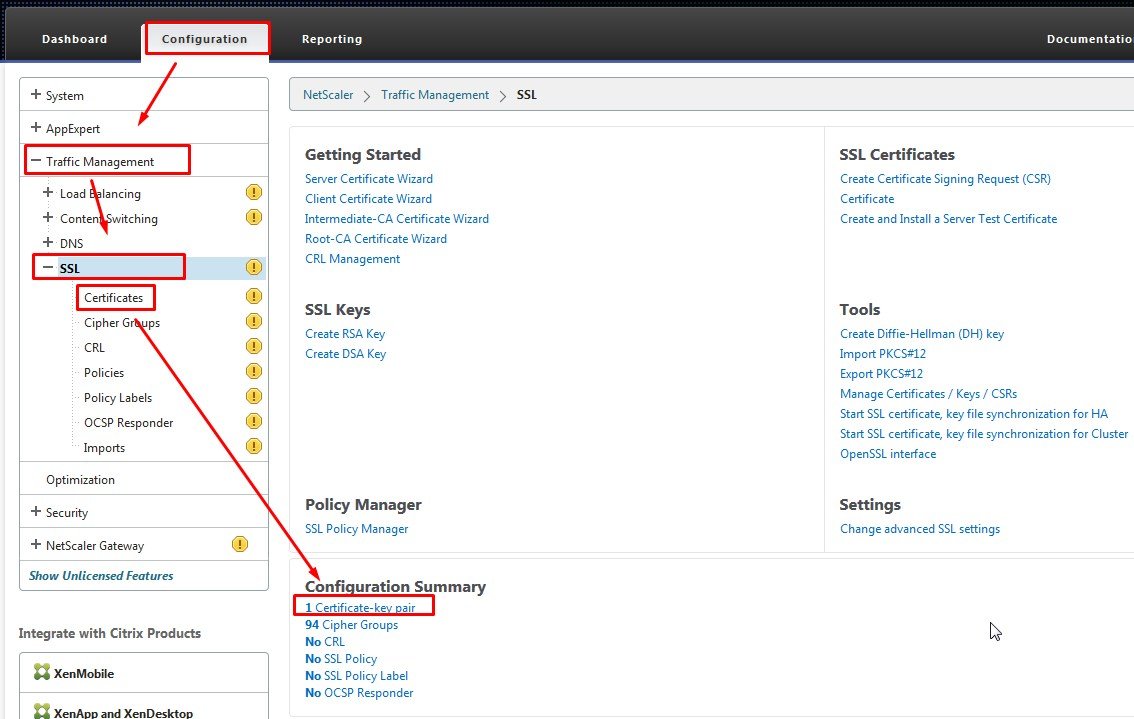Screen dimensions: 1134x719
Task: Select Certificates in the SSL tree
Action: tap(113, 297)
